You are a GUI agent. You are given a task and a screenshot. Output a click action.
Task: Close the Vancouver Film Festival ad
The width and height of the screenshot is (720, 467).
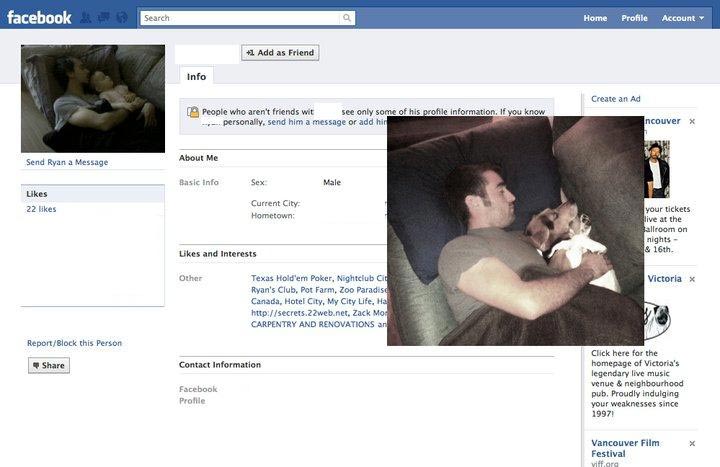[x=692, y=443]
